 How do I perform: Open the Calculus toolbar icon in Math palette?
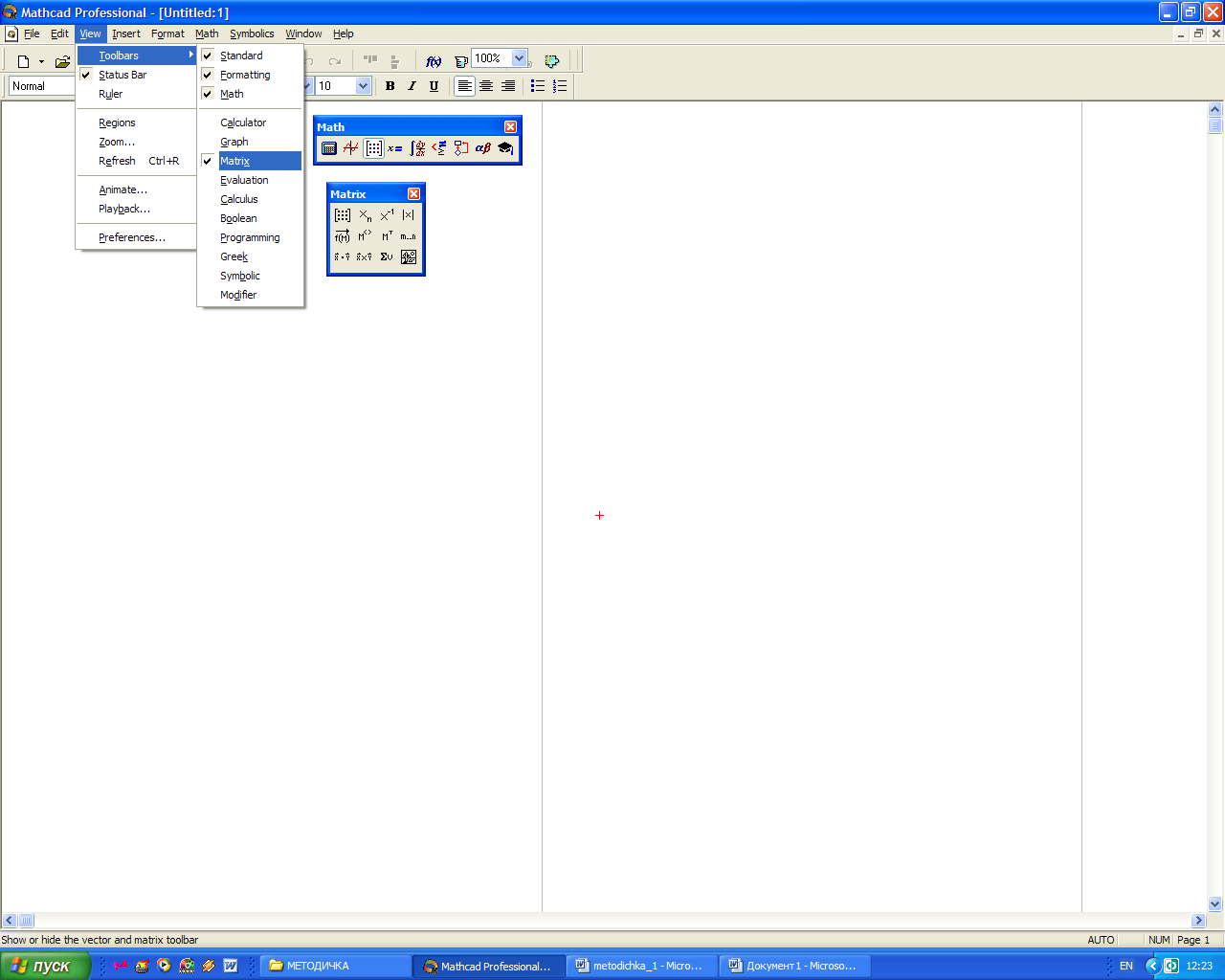(417, 148)
